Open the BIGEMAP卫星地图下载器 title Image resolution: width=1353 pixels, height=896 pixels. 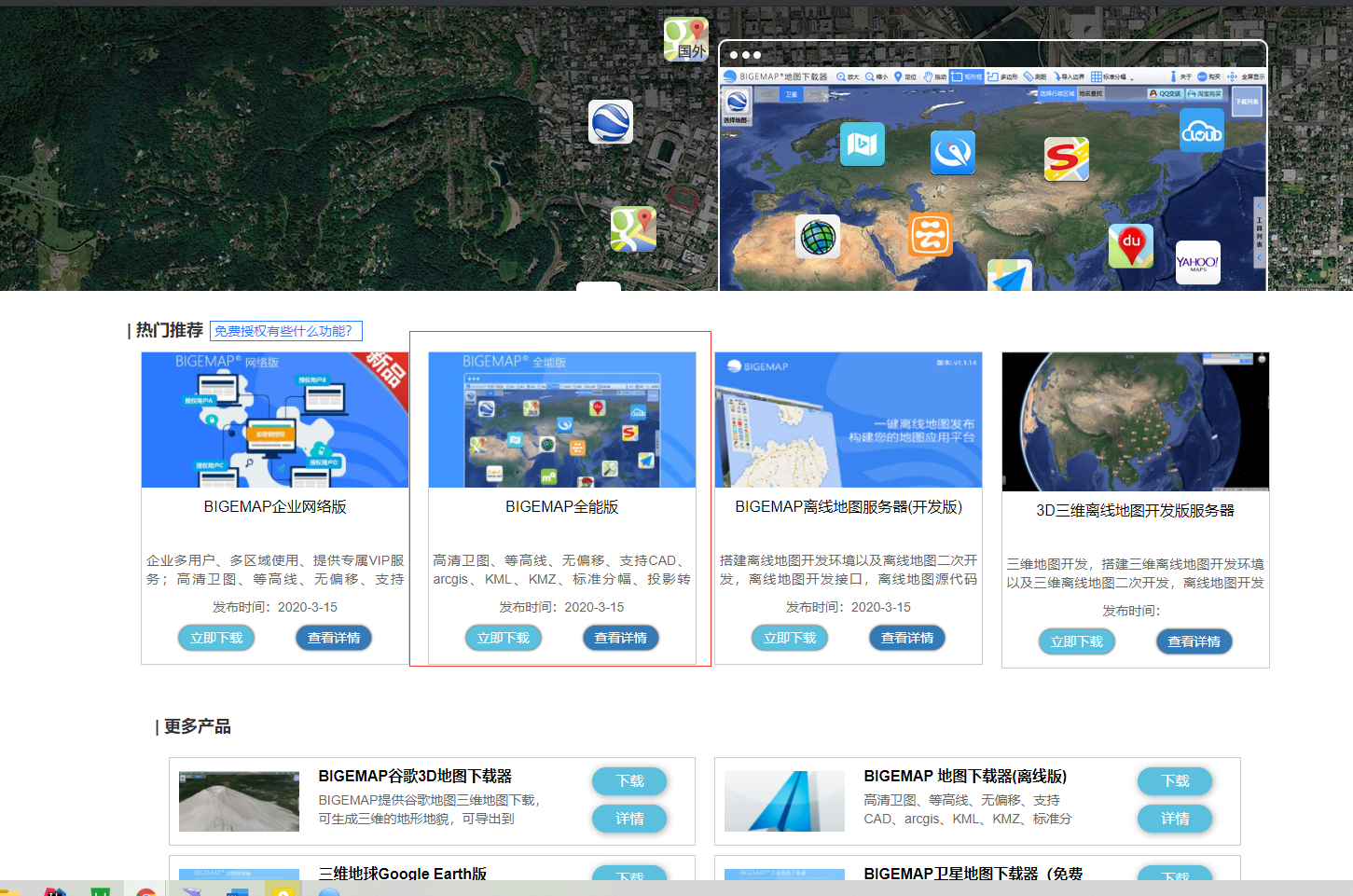point(973,873)
